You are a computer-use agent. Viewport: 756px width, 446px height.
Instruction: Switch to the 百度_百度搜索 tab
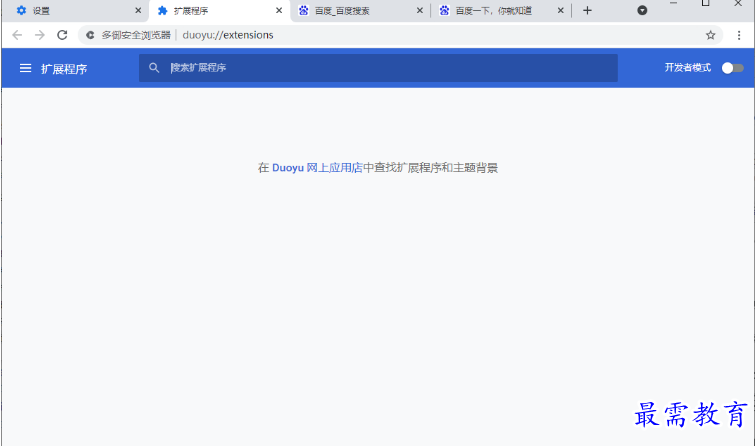click(361, 11)
